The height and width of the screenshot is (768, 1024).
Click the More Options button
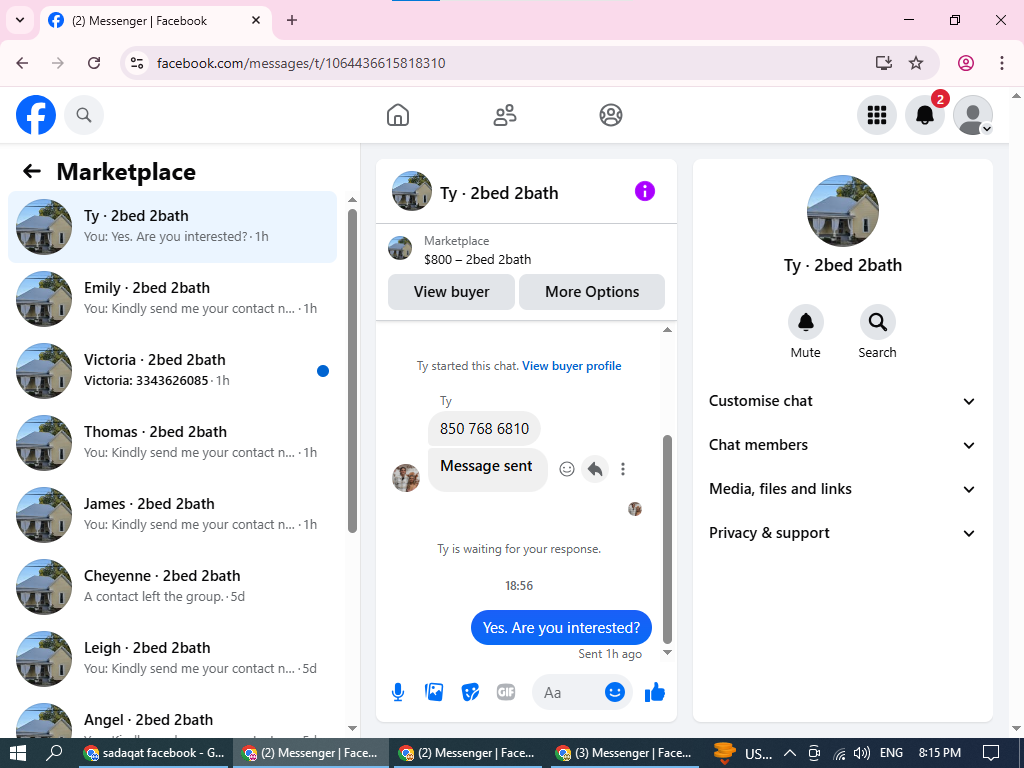(x=592, y=292)
